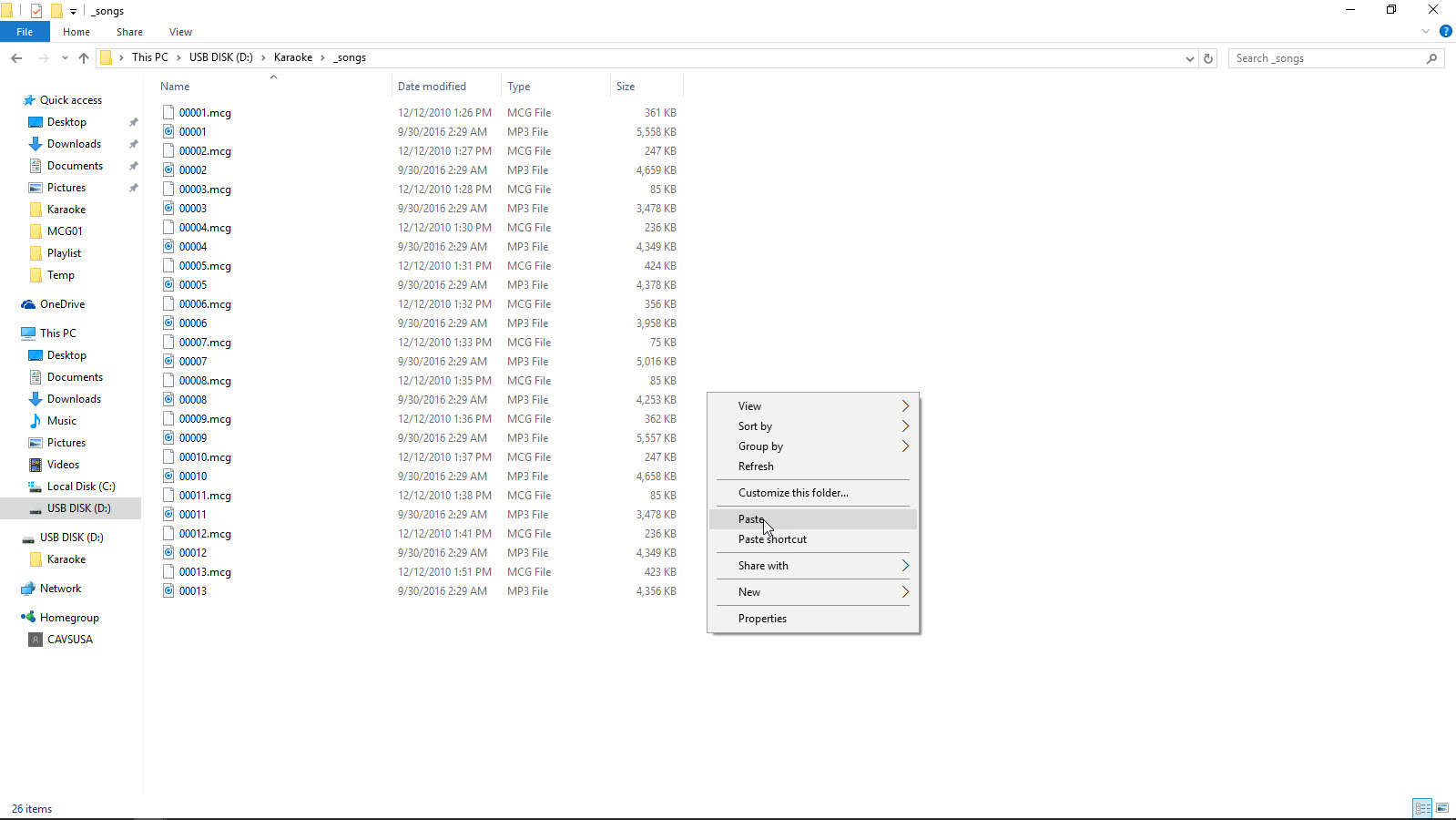The width and height of the screenshot is (1456, 820).
Task: Open the File tab
Action: 25,32
